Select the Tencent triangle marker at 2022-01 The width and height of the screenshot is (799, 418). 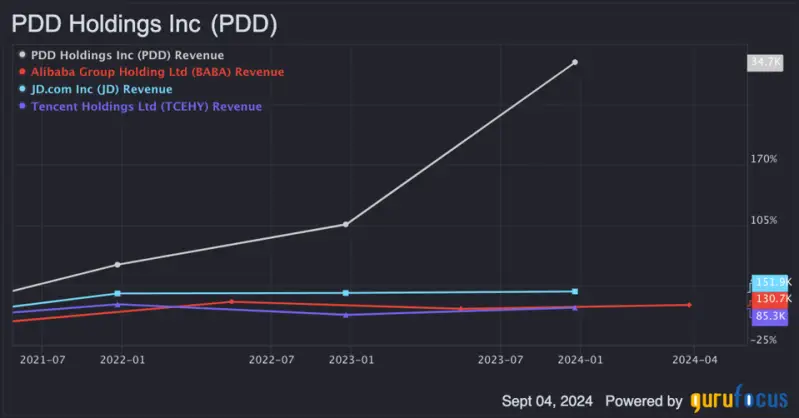(x=118, y=304)
